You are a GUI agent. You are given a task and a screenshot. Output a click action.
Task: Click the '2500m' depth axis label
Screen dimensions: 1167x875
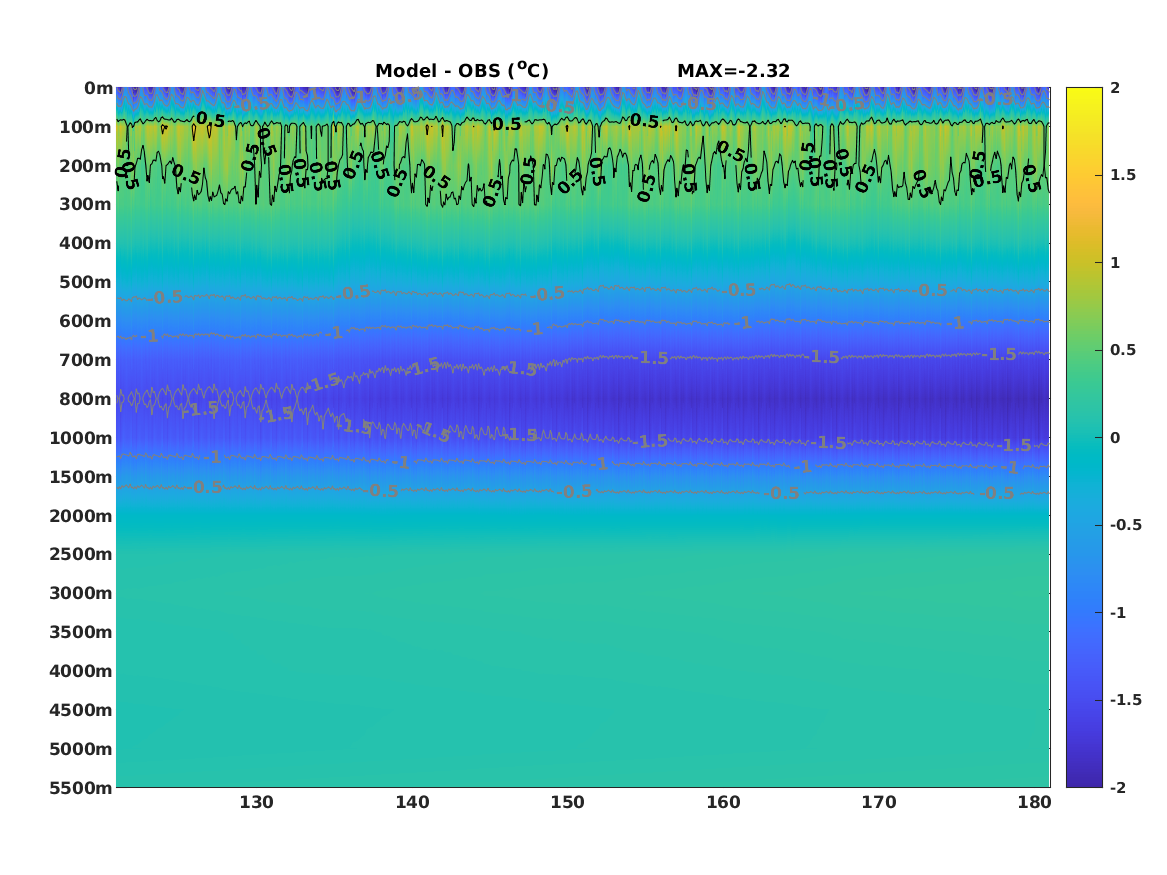pyautogui.click(x=81, y=554)
